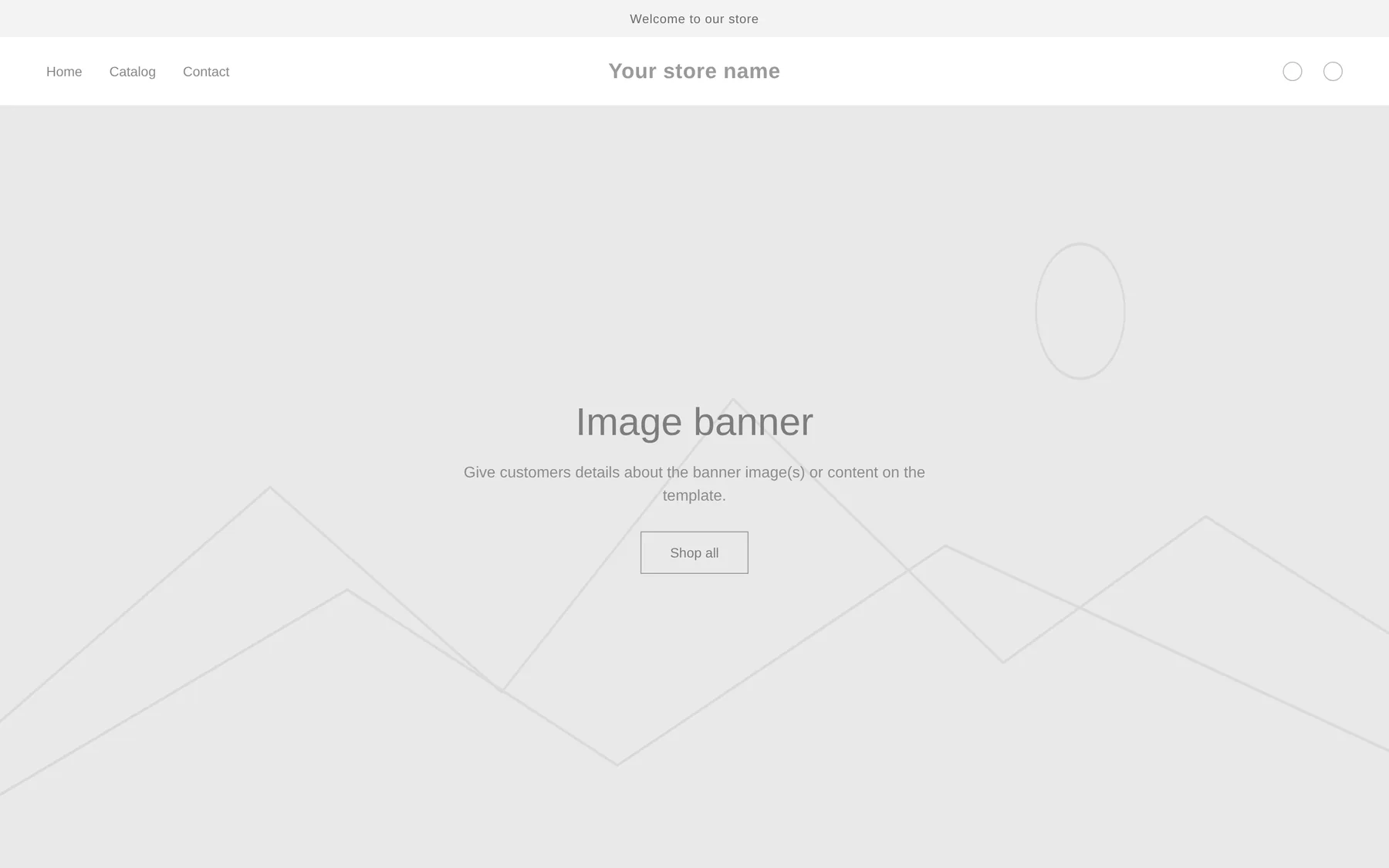
Task: Click the 'Welcome to our store' announcement
Action: (694, 19)
